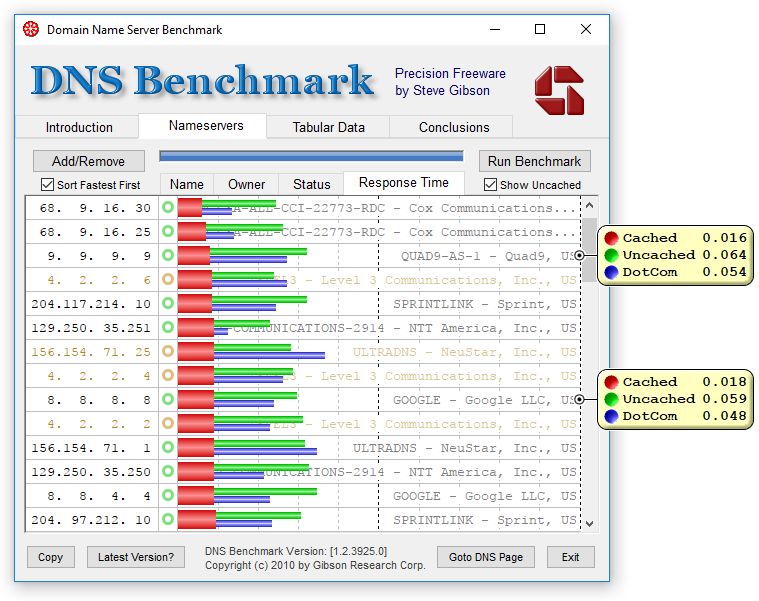Viewport: 759px width, 601px height.
Task: Click the orange status circle for 4.2.2.2
Action: [x=168, y=423]
